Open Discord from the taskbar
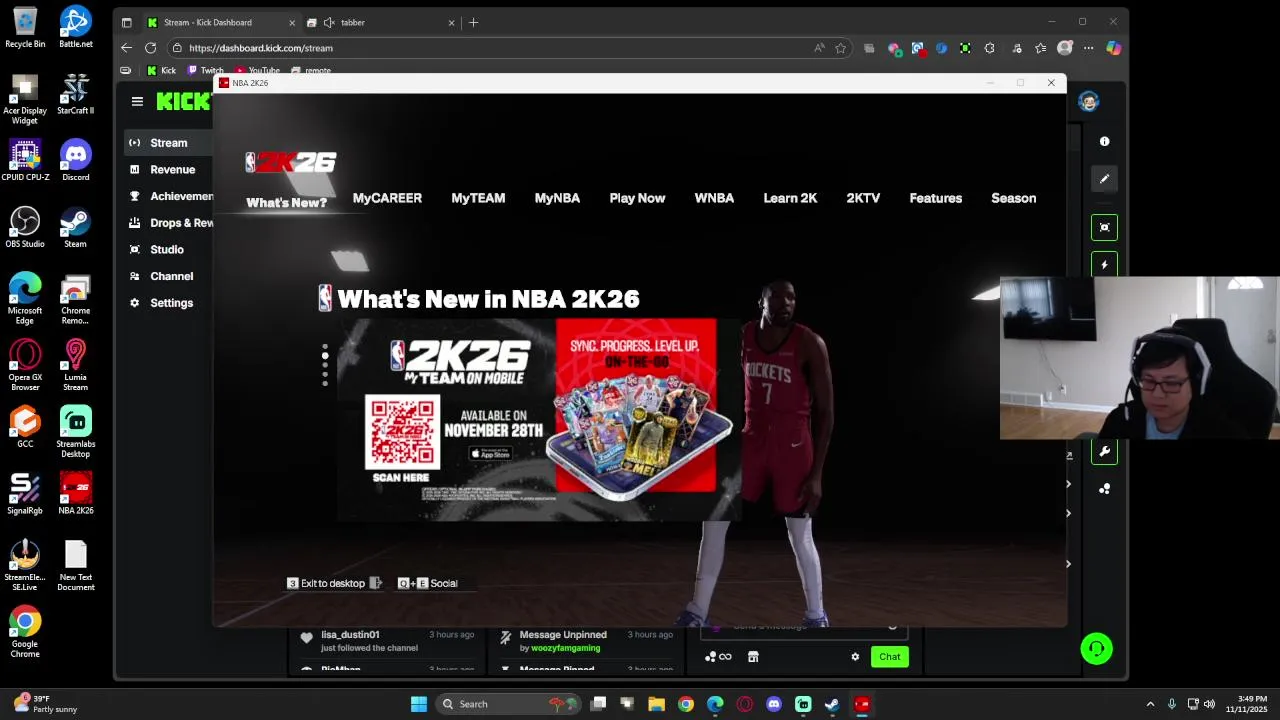The height and width of the screenshot is (720, 1280). [773, 704]
